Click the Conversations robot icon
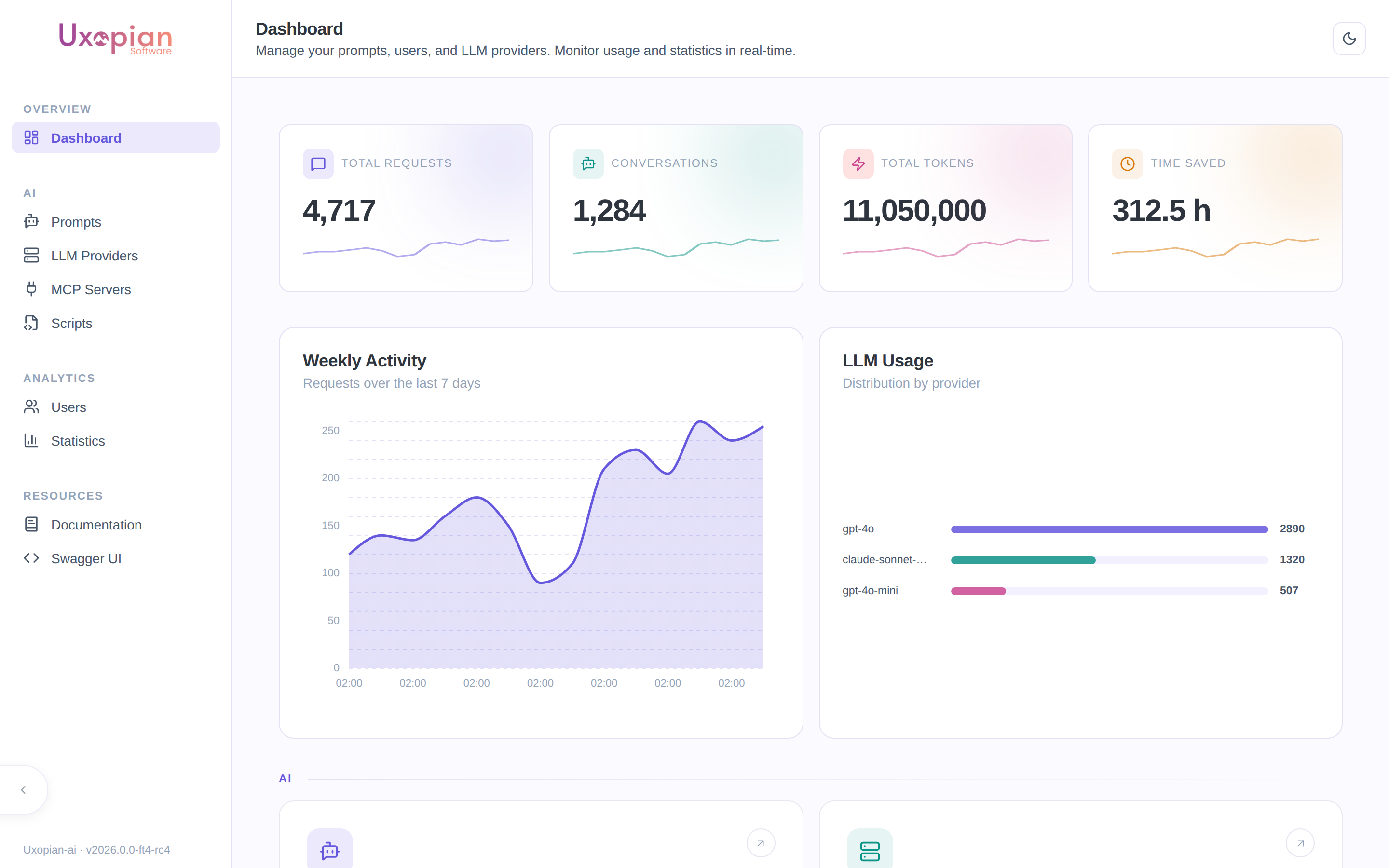This screenshot has width=1389, height=868. tap(588, 163)
